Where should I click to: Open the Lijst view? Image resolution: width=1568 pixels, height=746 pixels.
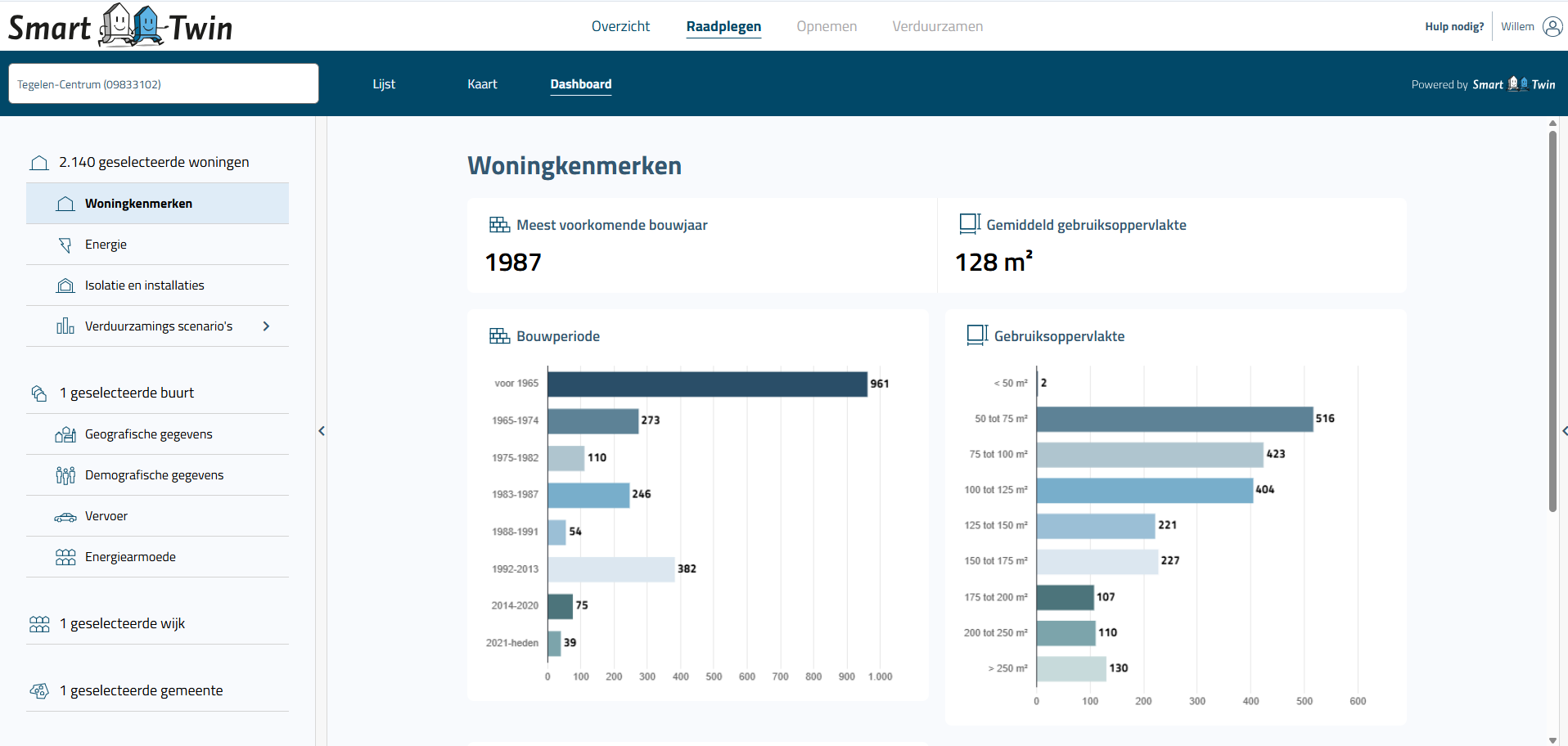click(383, 83)
